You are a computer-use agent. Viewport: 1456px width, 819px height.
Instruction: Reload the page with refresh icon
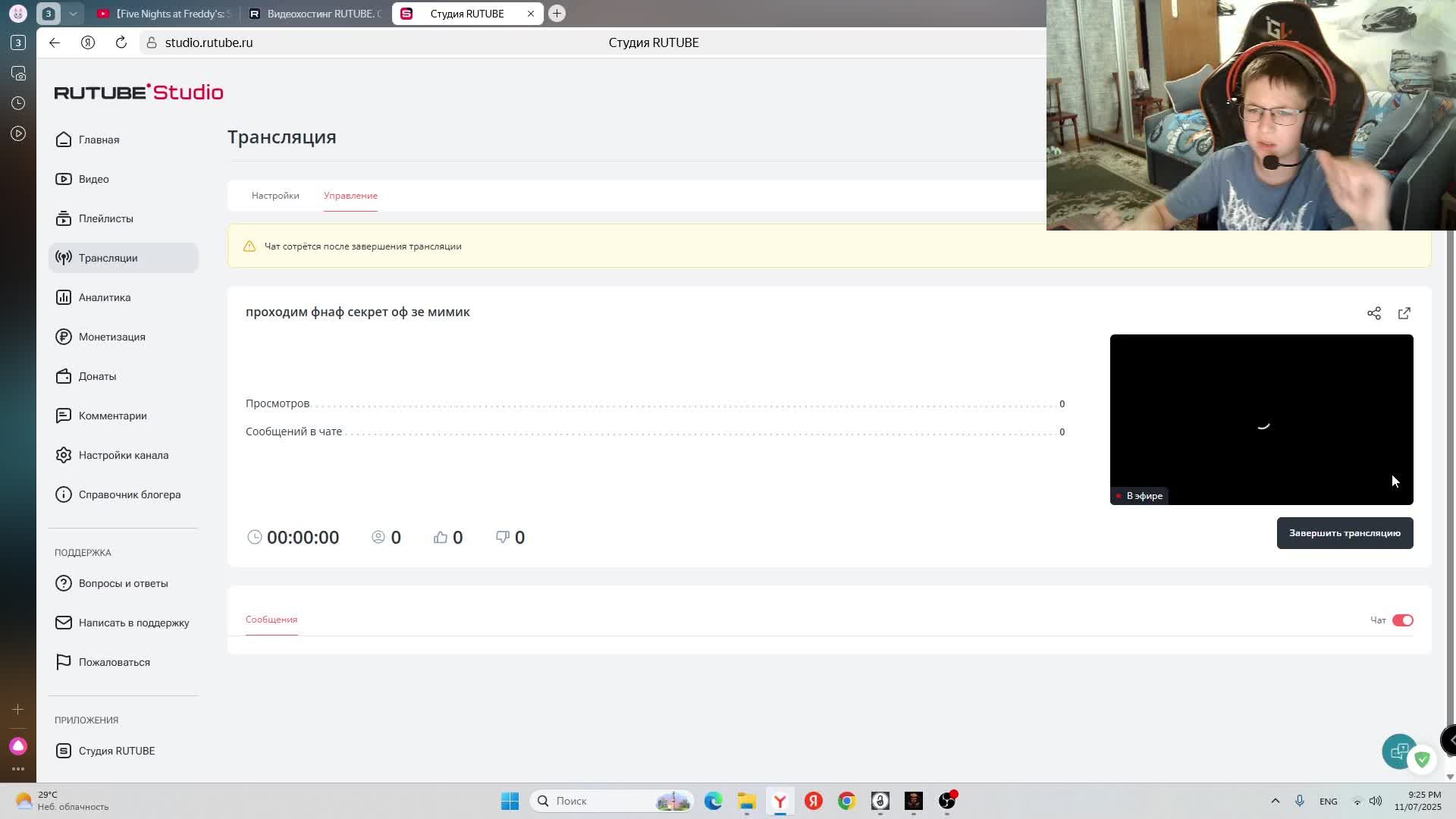coord(121,42)
